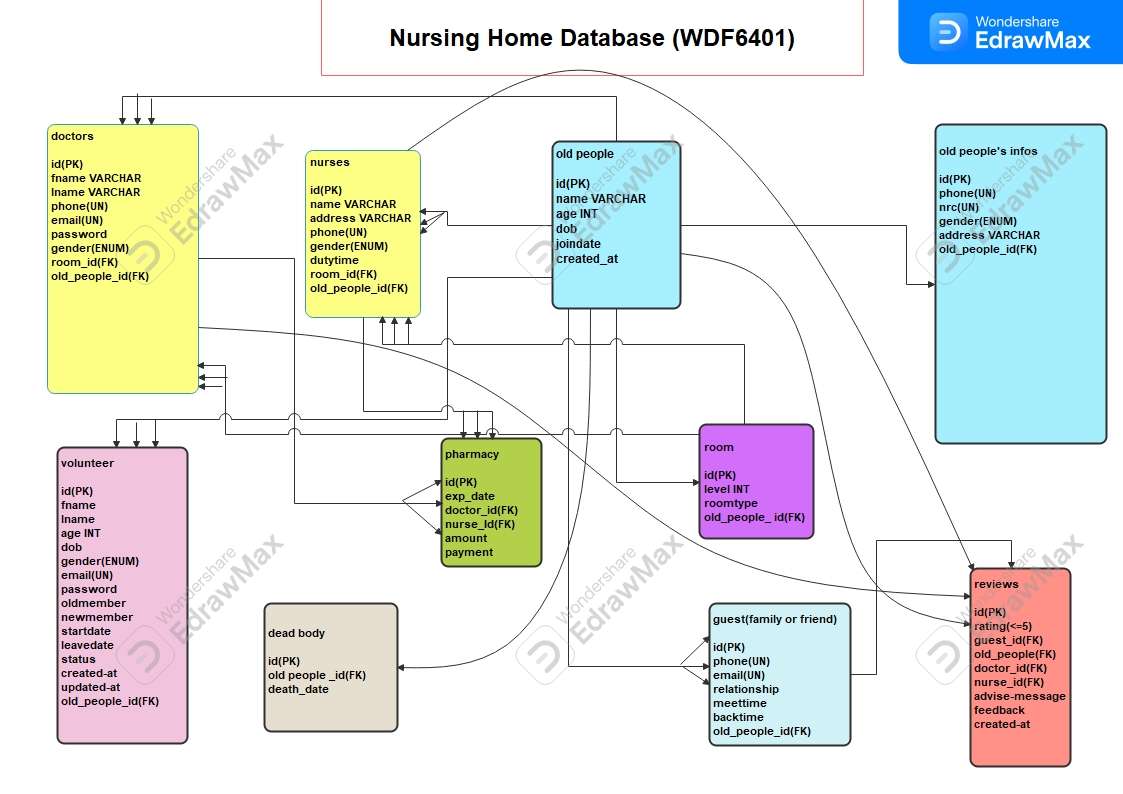Click leavedate field in volunteer table
This screenshot has height=794, width=1123.
coord(87,645)
